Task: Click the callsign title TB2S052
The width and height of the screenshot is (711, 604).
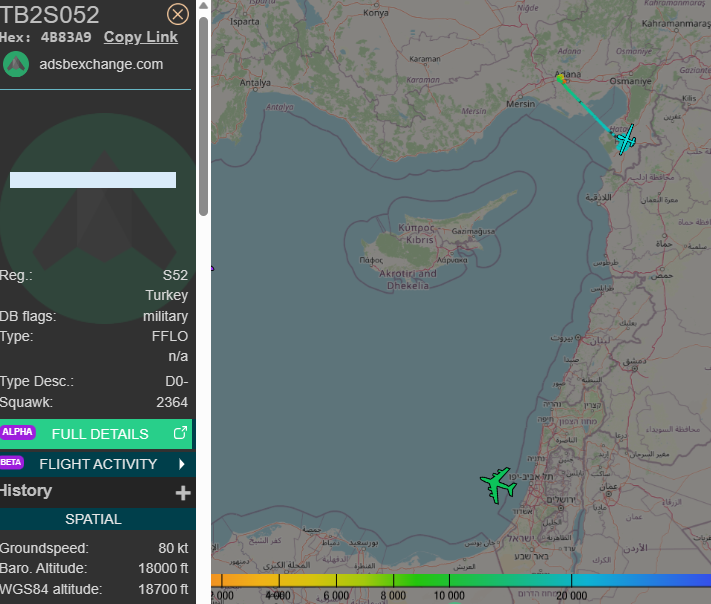Action: coord(49,15)
